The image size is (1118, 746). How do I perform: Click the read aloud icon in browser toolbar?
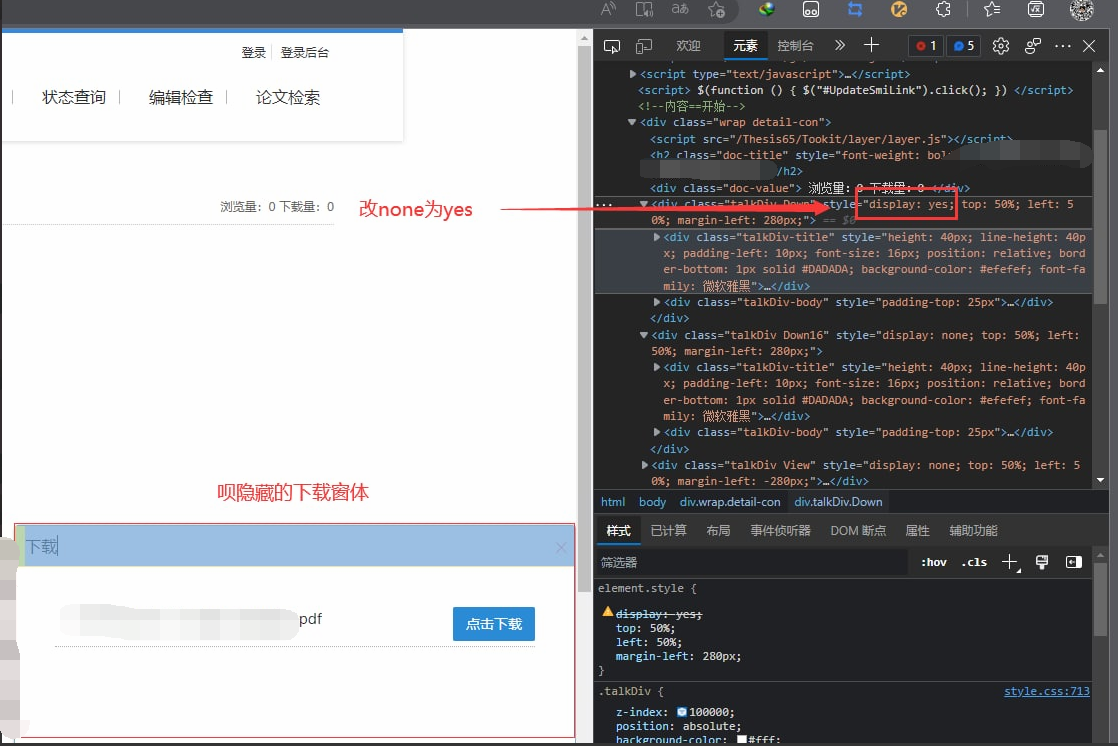(x=608, y=9)
